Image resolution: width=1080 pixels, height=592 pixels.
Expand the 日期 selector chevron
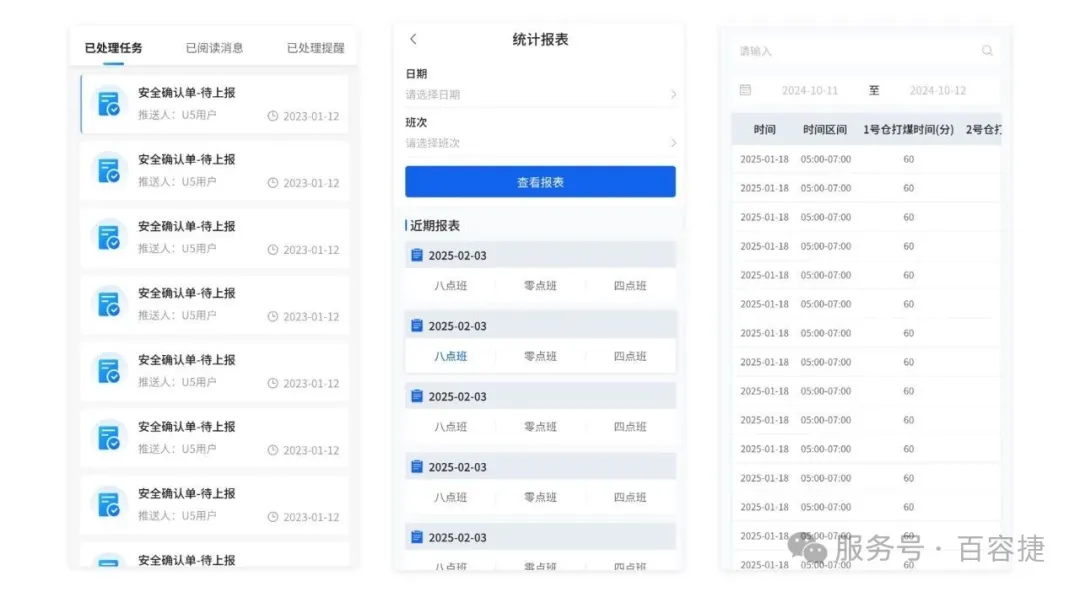673,94
